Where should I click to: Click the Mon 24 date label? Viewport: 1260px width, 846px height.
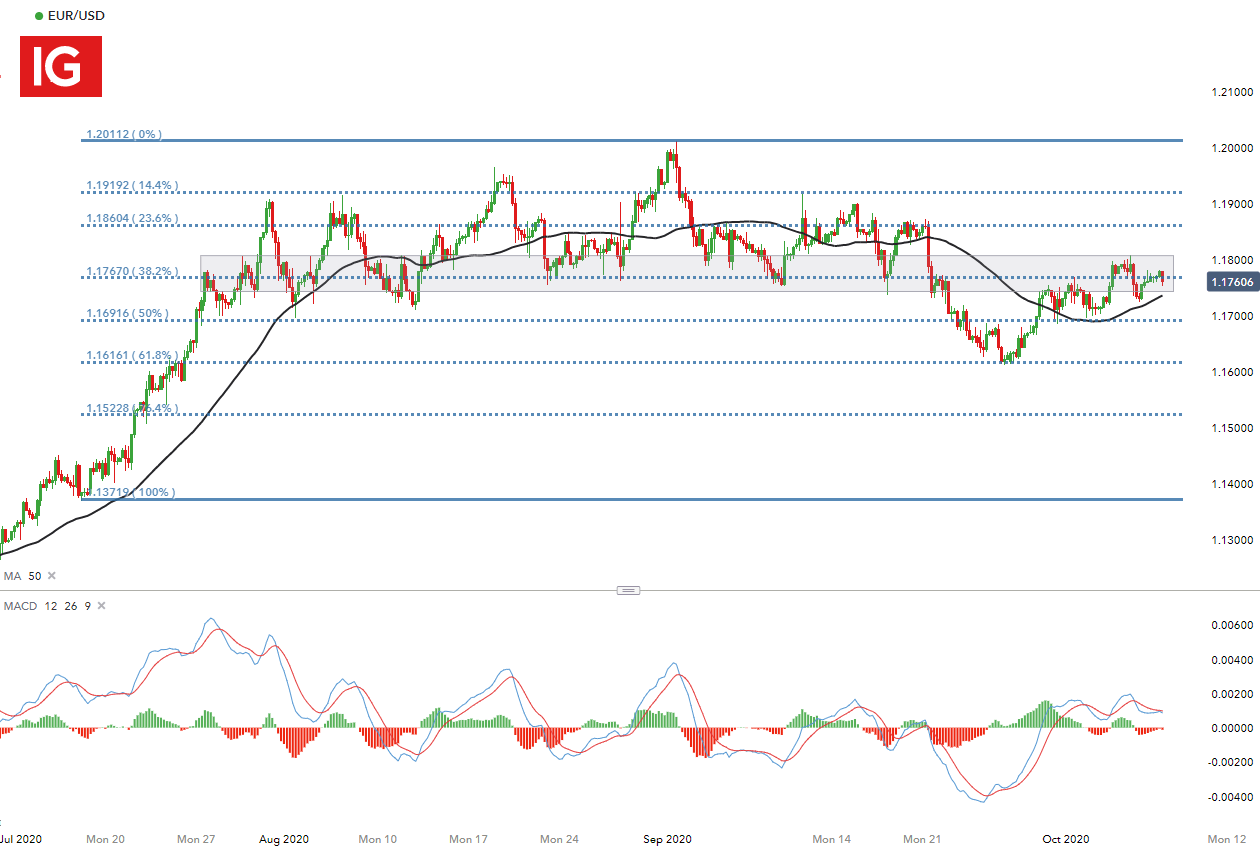(x=559, y=839)
